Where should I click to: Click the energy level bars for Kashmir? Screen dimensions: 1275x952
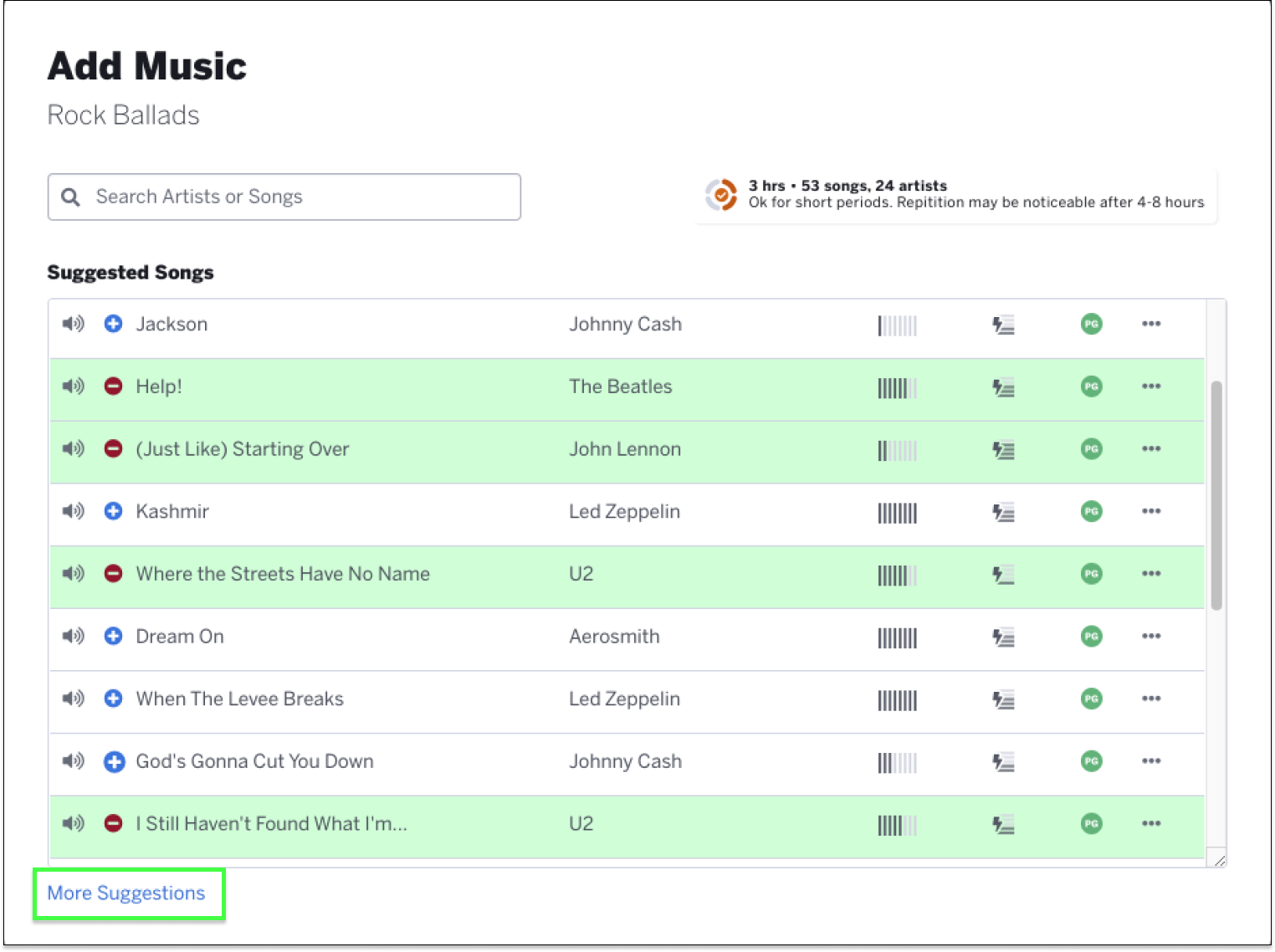[898, 513]
